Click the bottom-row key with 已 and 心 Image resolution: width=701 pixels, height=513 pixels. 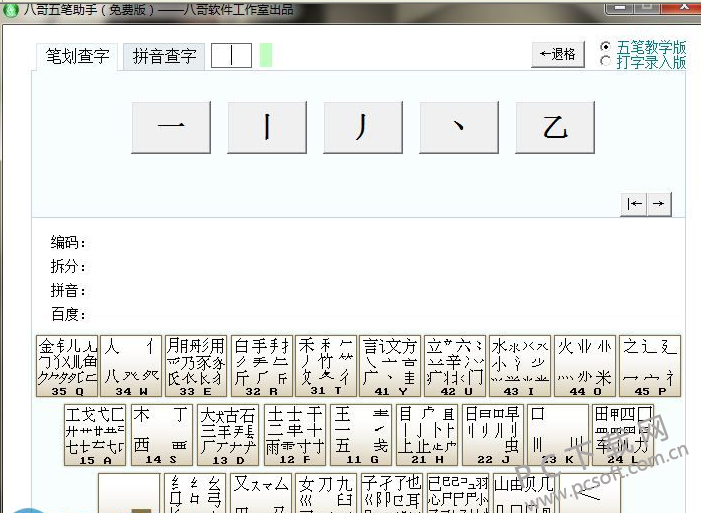pos(458,493)
